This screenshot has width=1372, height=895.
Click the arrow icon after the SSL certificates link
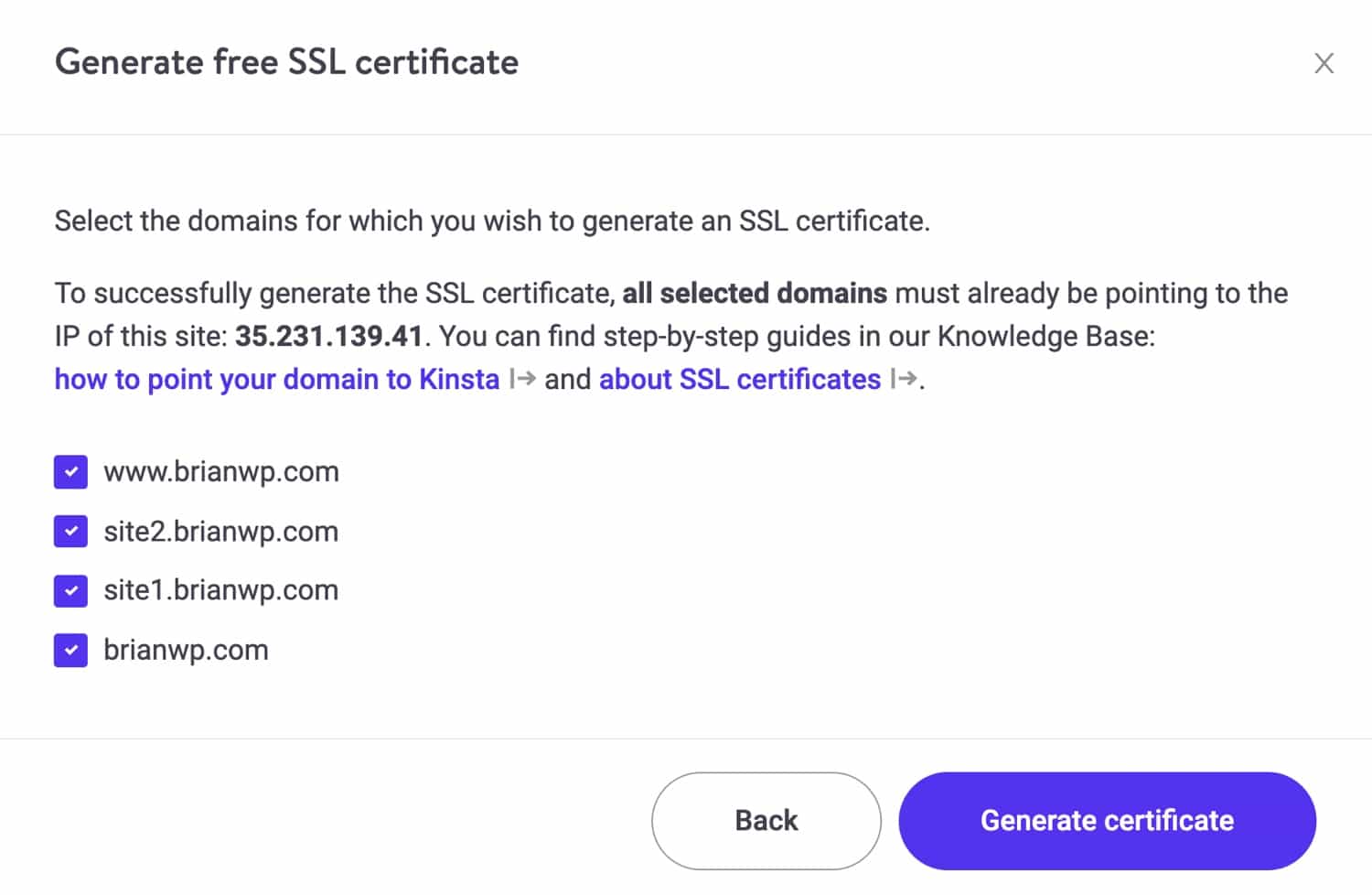[x=904, y=379]
